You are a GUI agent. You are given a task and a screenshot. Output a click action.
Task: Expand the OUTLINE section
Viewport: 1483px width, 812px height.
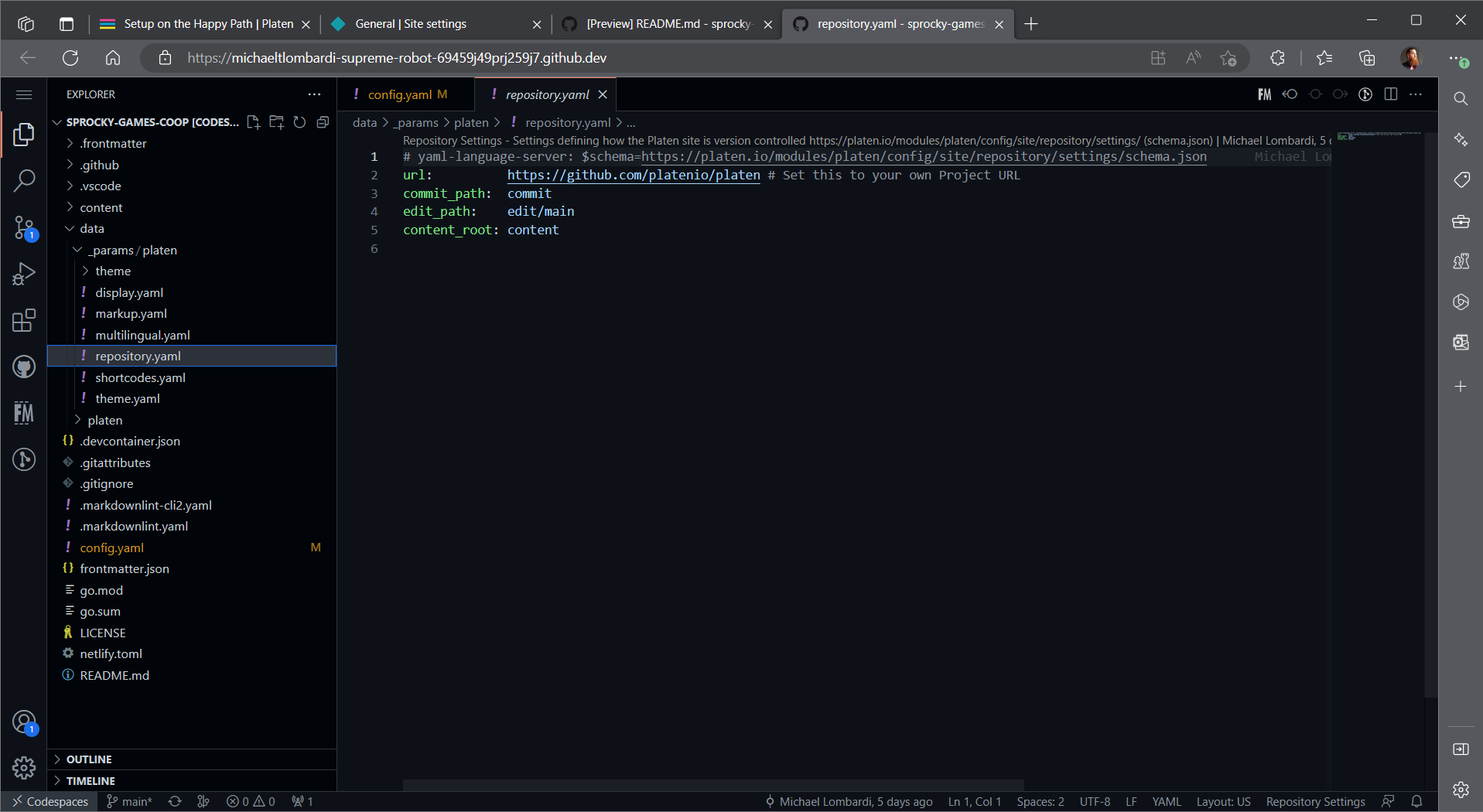coord(89,759)
